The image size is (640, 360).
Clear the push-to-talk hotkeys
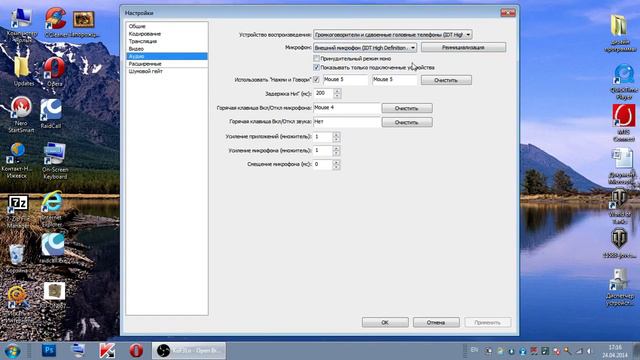tap(446, 80)
